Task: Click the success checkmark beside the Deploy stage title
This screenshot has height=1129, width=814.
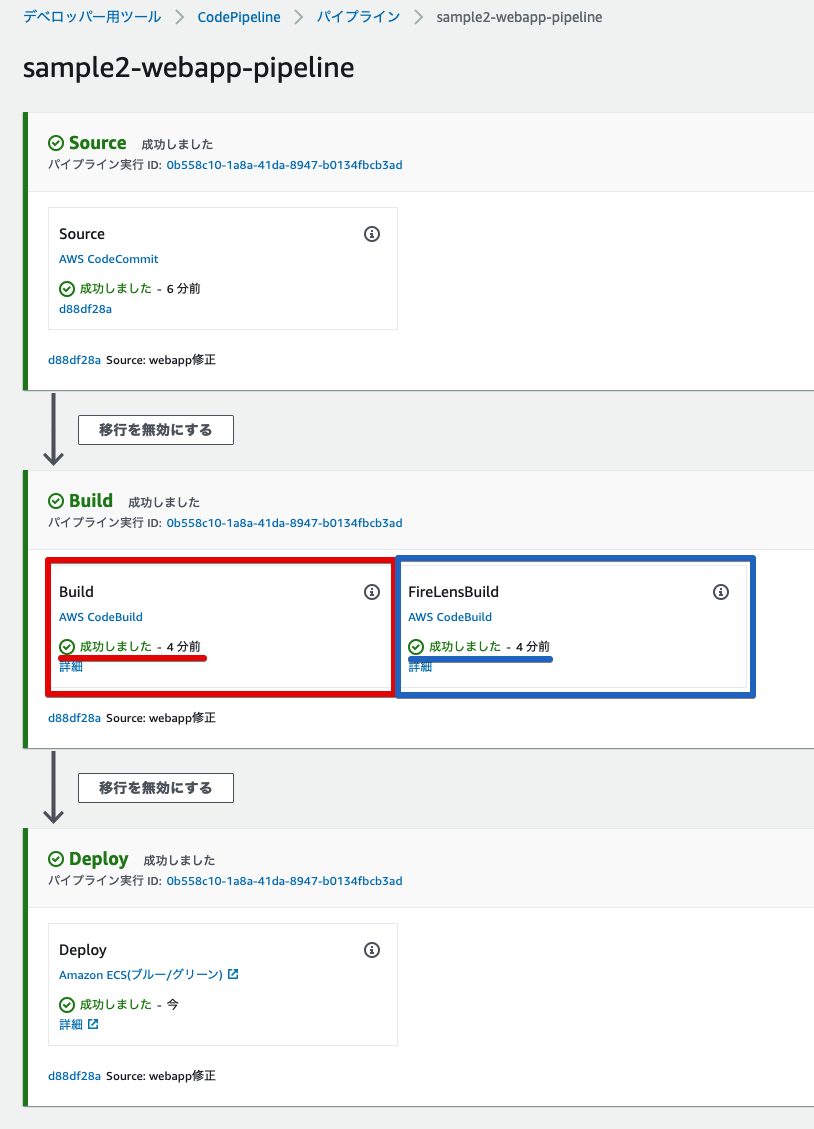Action: click(x=56, y=858)
